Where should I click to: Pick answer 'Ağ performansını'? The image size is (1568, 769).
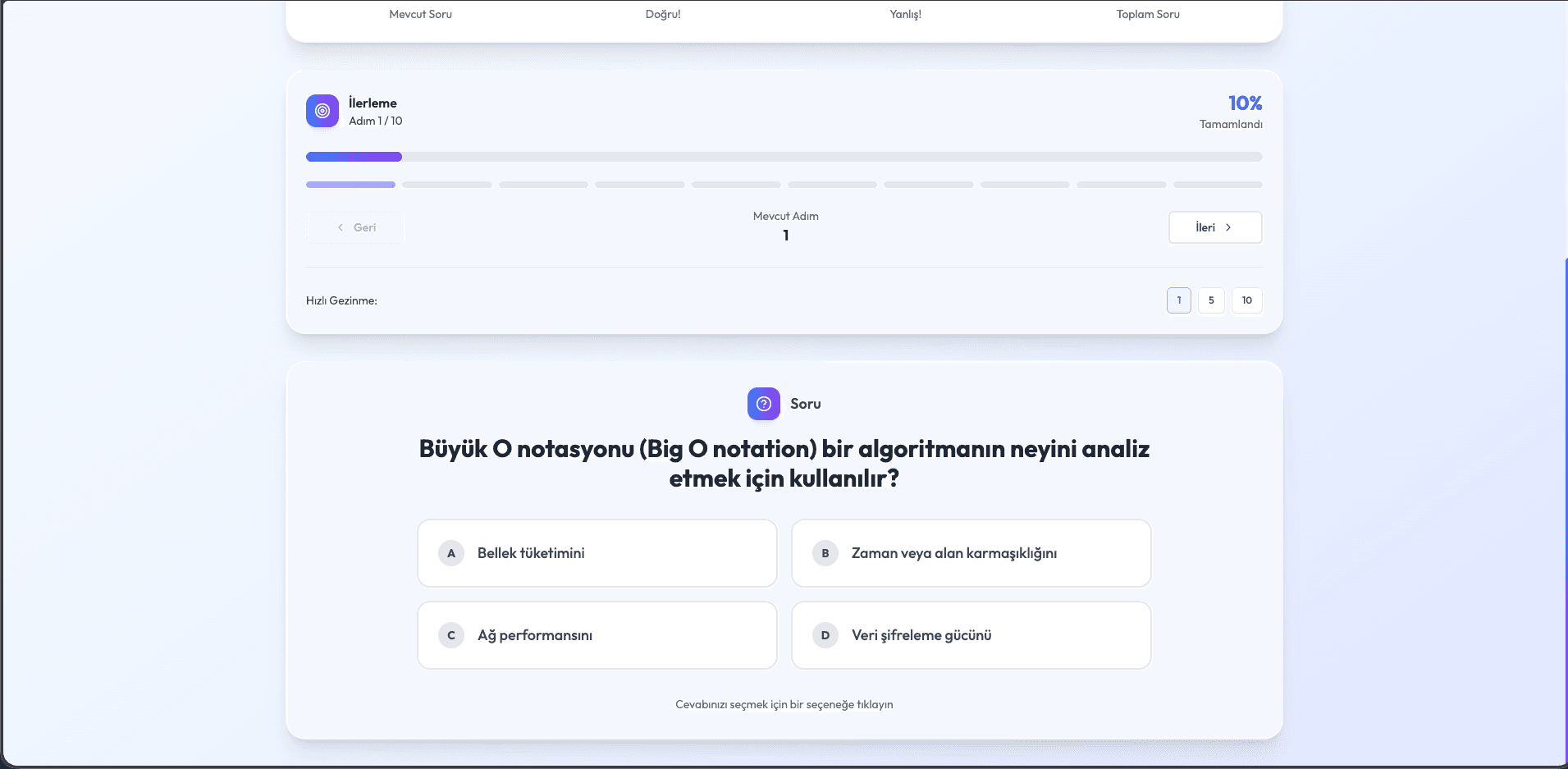pyautogui.click(x=534, y=635)
